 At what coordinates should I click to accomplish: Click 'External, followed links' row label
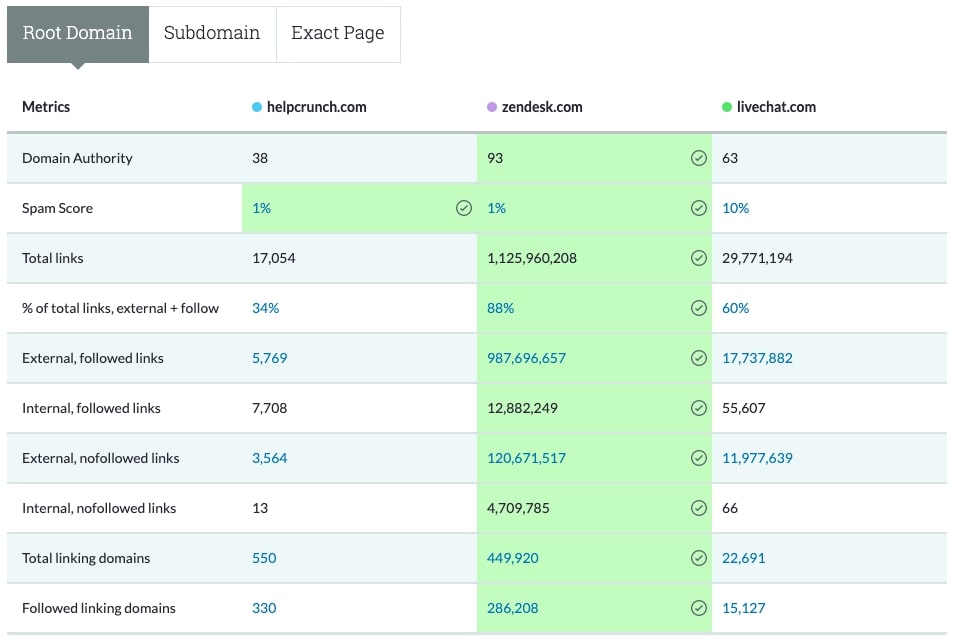click(93, 358)
